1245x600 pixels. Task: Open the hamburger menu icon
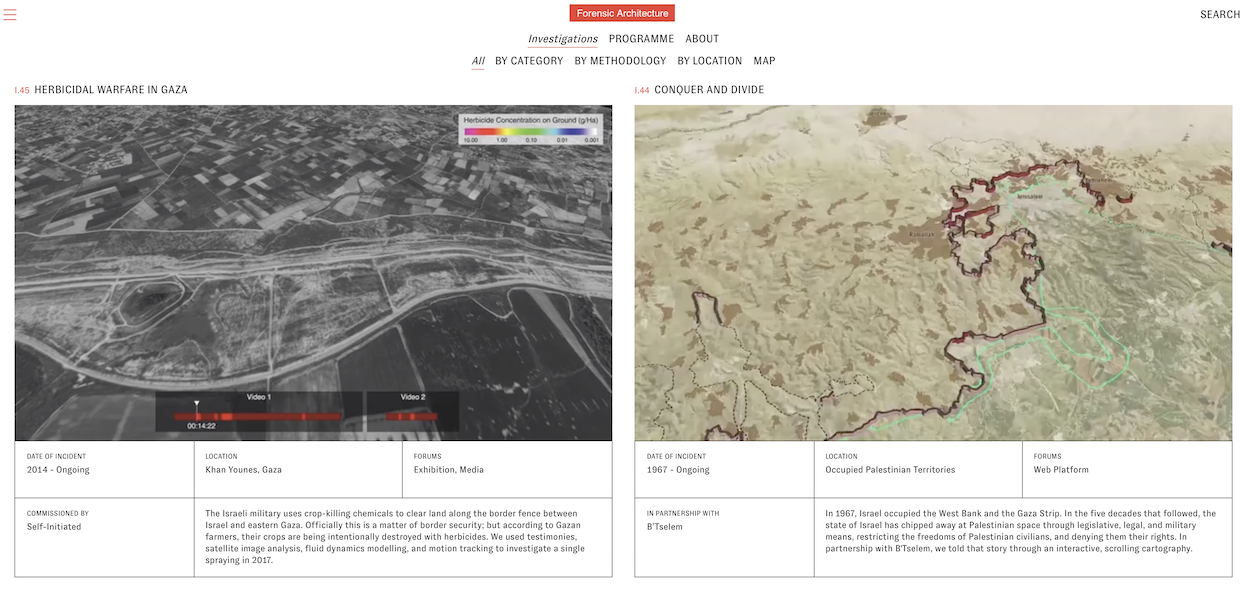[10, 14]
